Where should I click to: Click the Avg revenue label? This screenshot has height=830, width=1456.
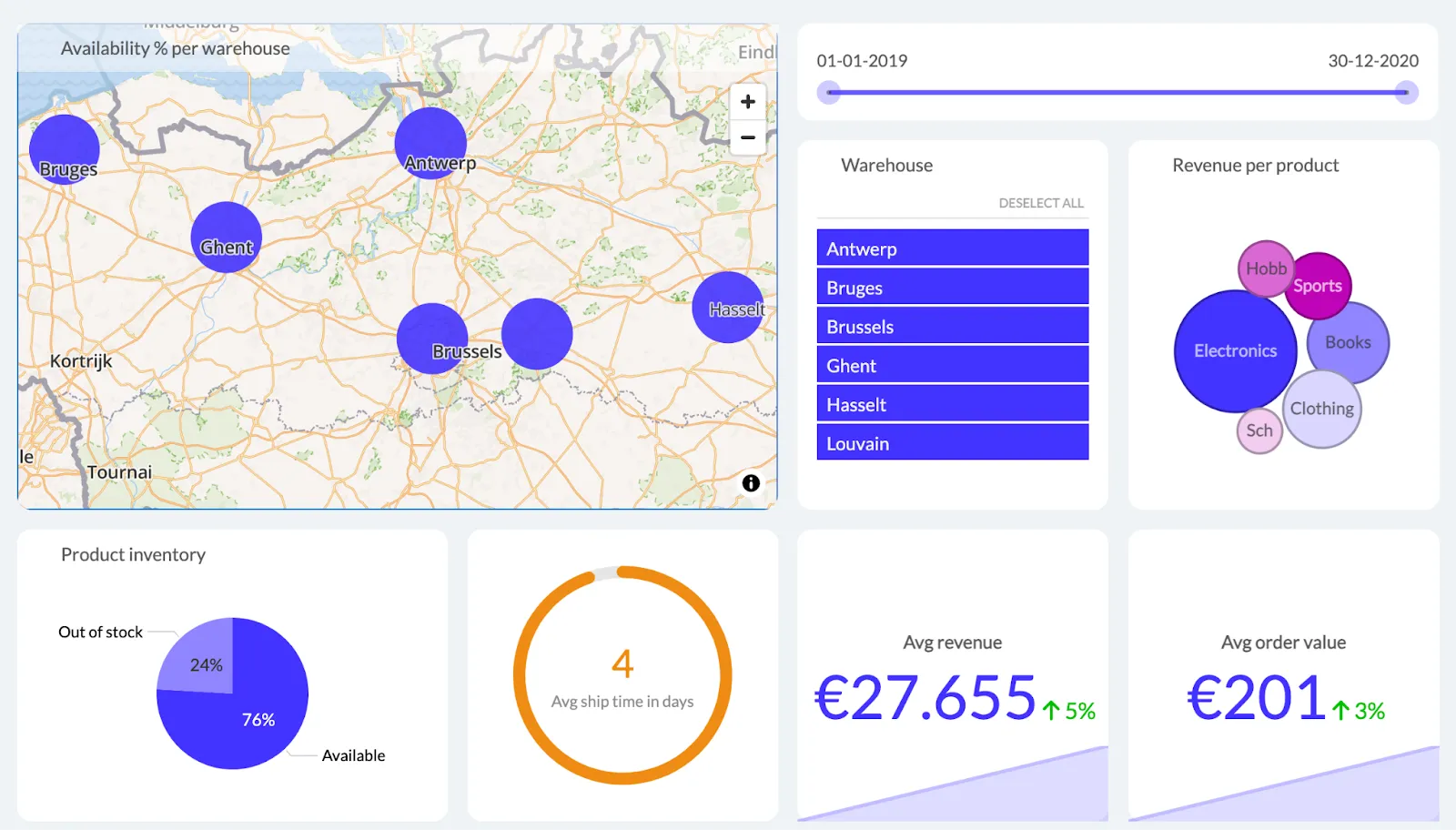pyautogui.click(x=952, y=643)
